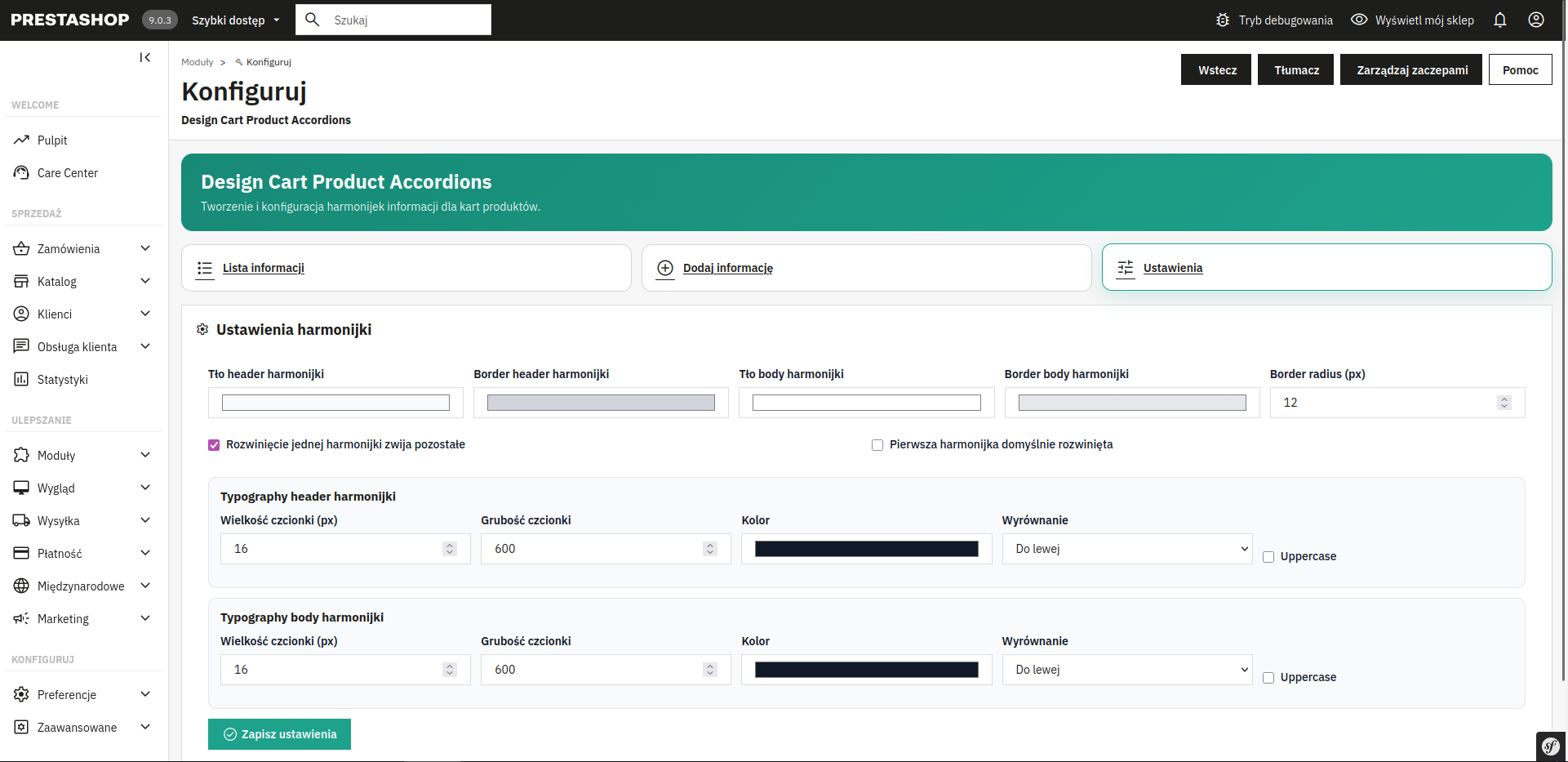Viewport: 1568px width, 762px height.
Task: Save with Zapisz ustawienia button
Action: tap(279, 734)
